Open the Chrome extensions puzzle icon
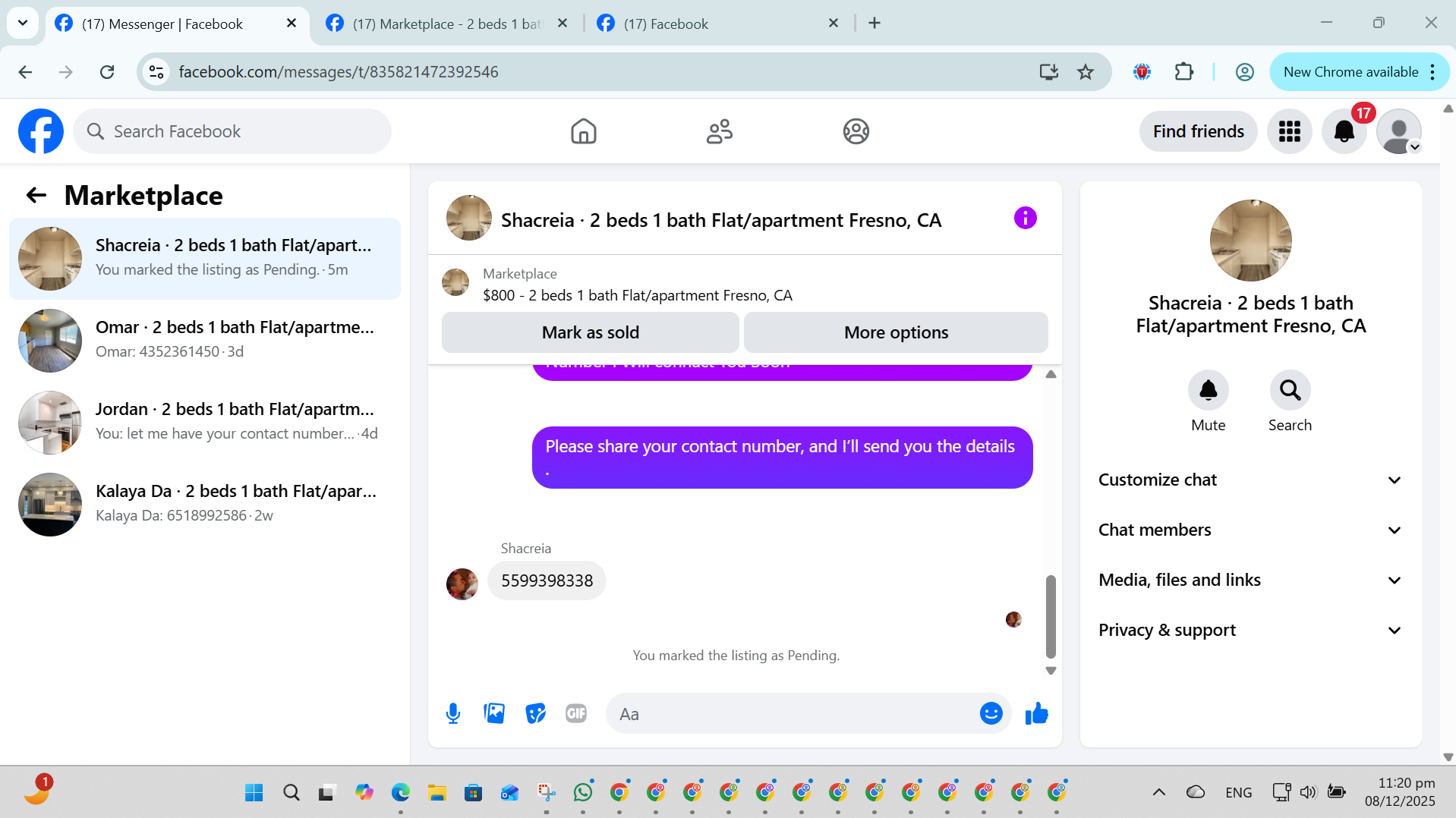This screenshot has width=1456, height=818. click(x=1183, y=72)
